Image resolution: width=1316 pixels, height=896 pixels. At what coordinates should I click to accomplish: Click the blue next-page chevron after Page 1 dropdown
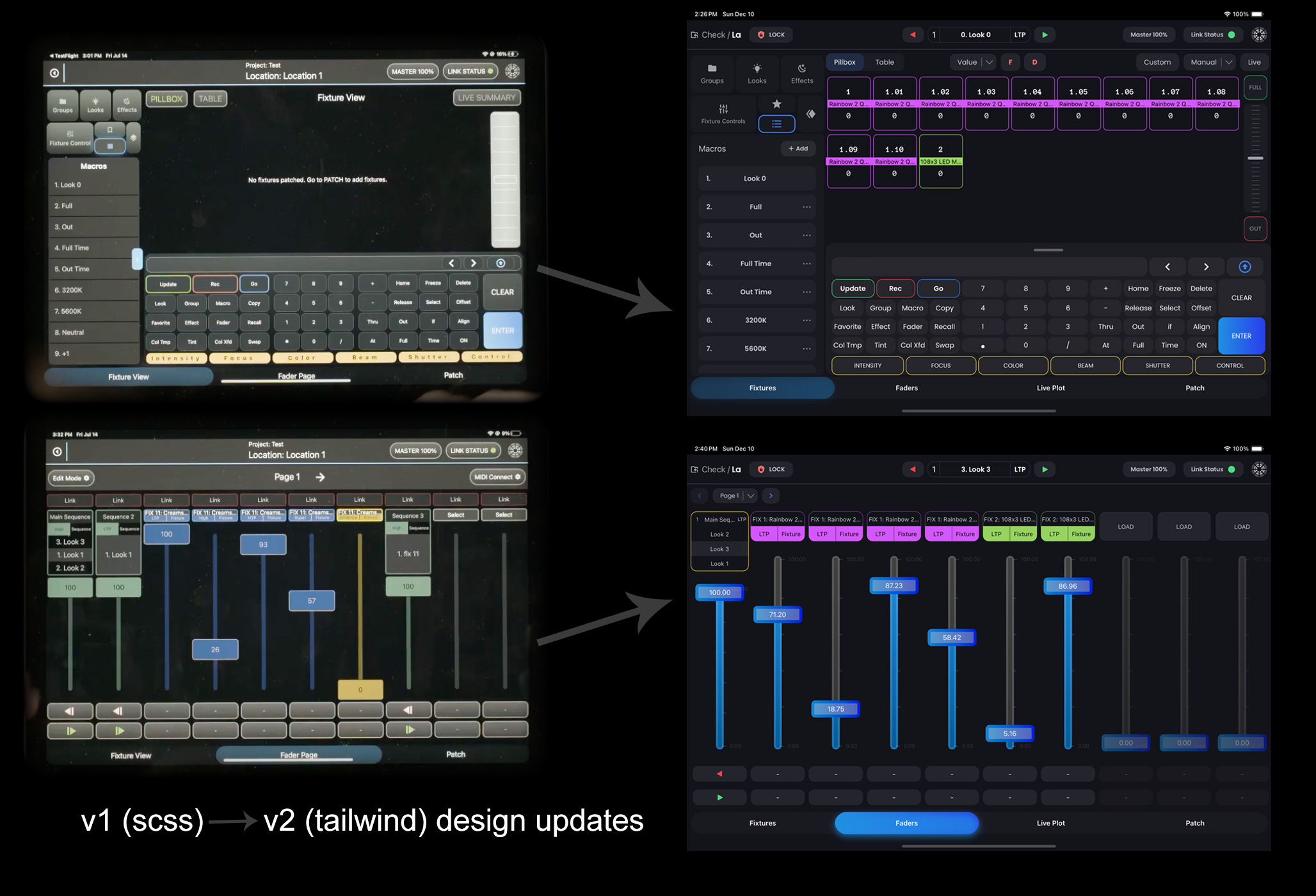tap(771, 495)
